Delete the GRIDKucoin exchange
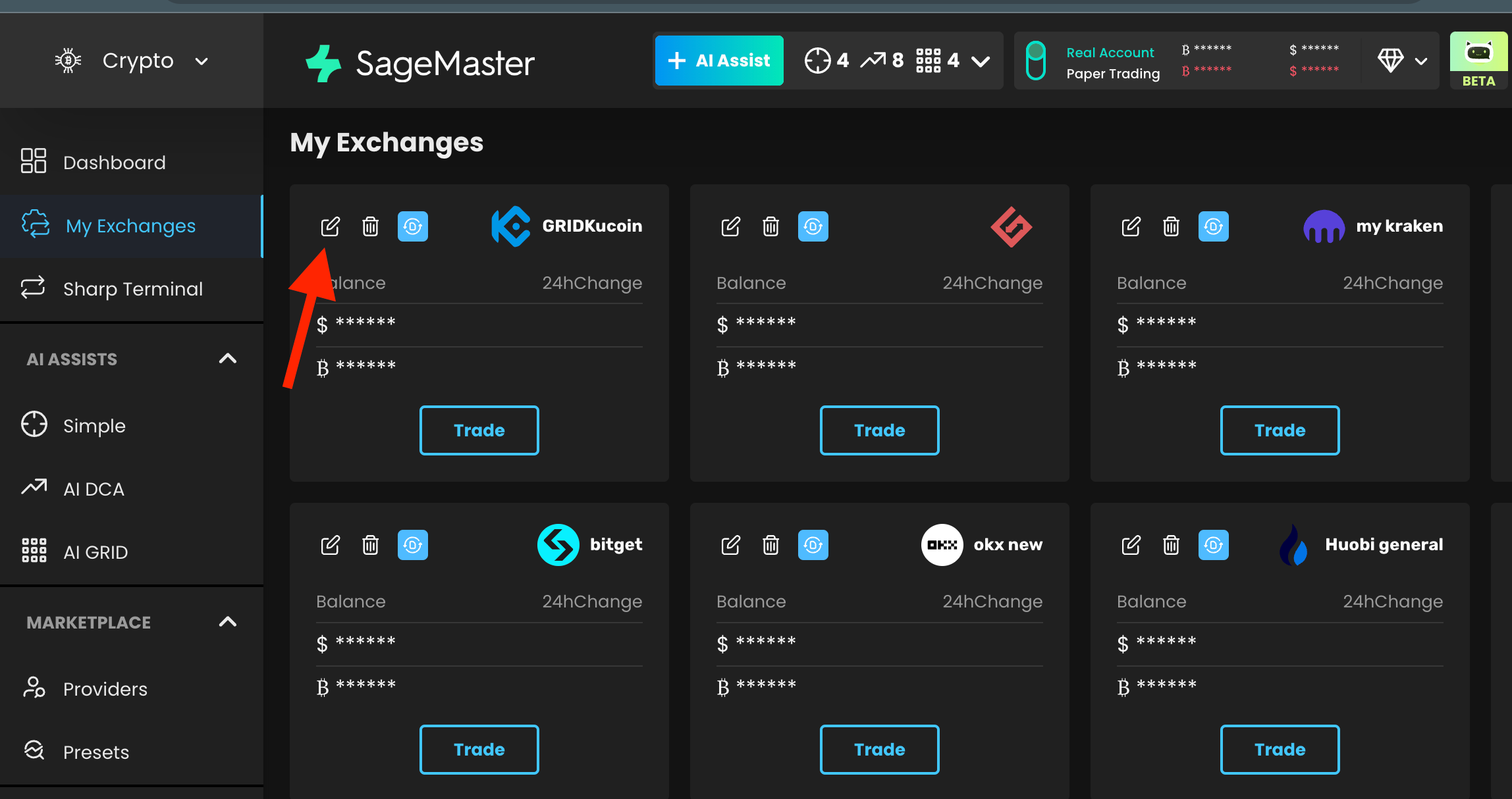The image size is (1512, 799). click(371, 226)
